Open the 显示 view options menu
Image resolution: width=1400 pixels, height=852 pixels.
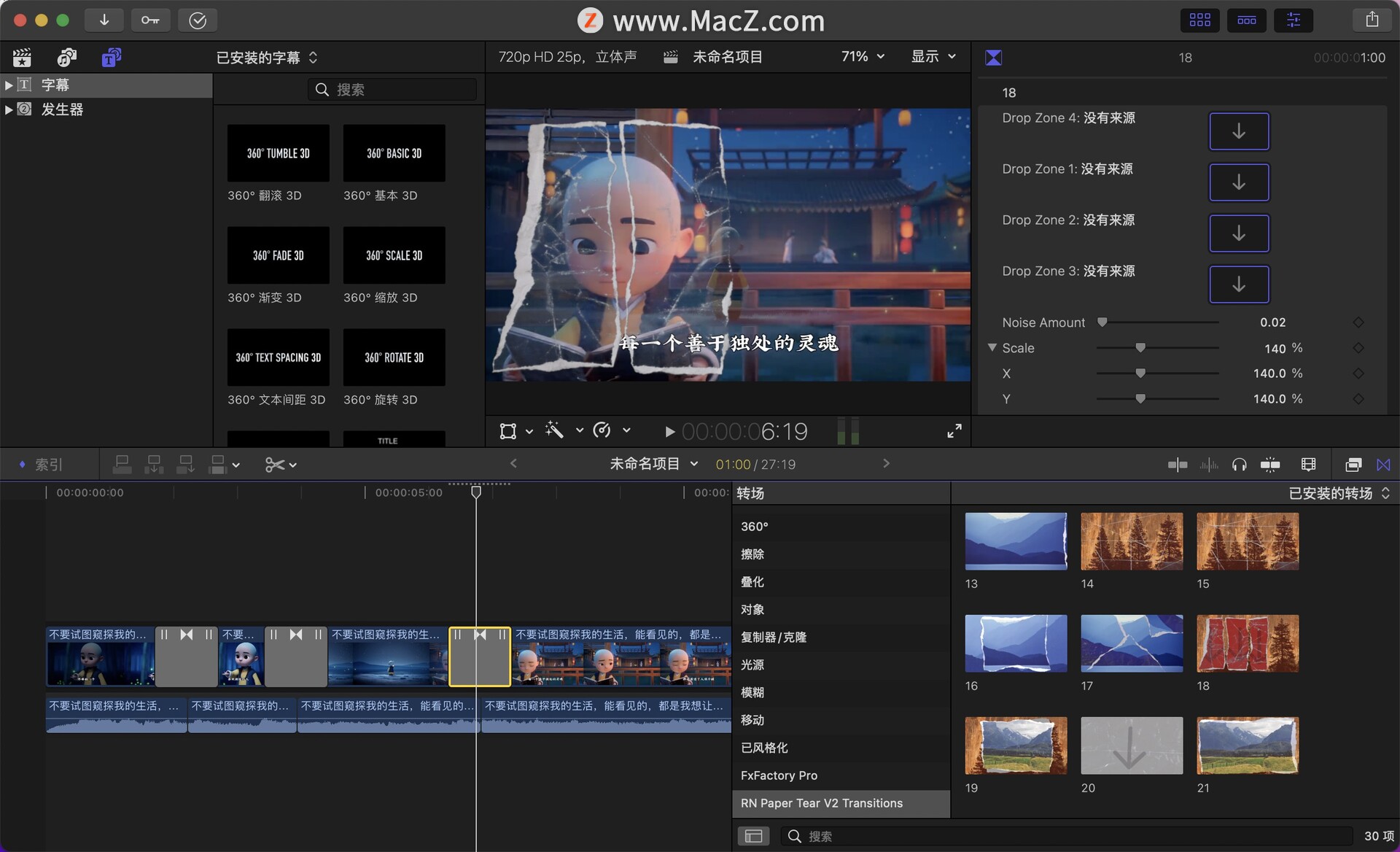(933, 56)
